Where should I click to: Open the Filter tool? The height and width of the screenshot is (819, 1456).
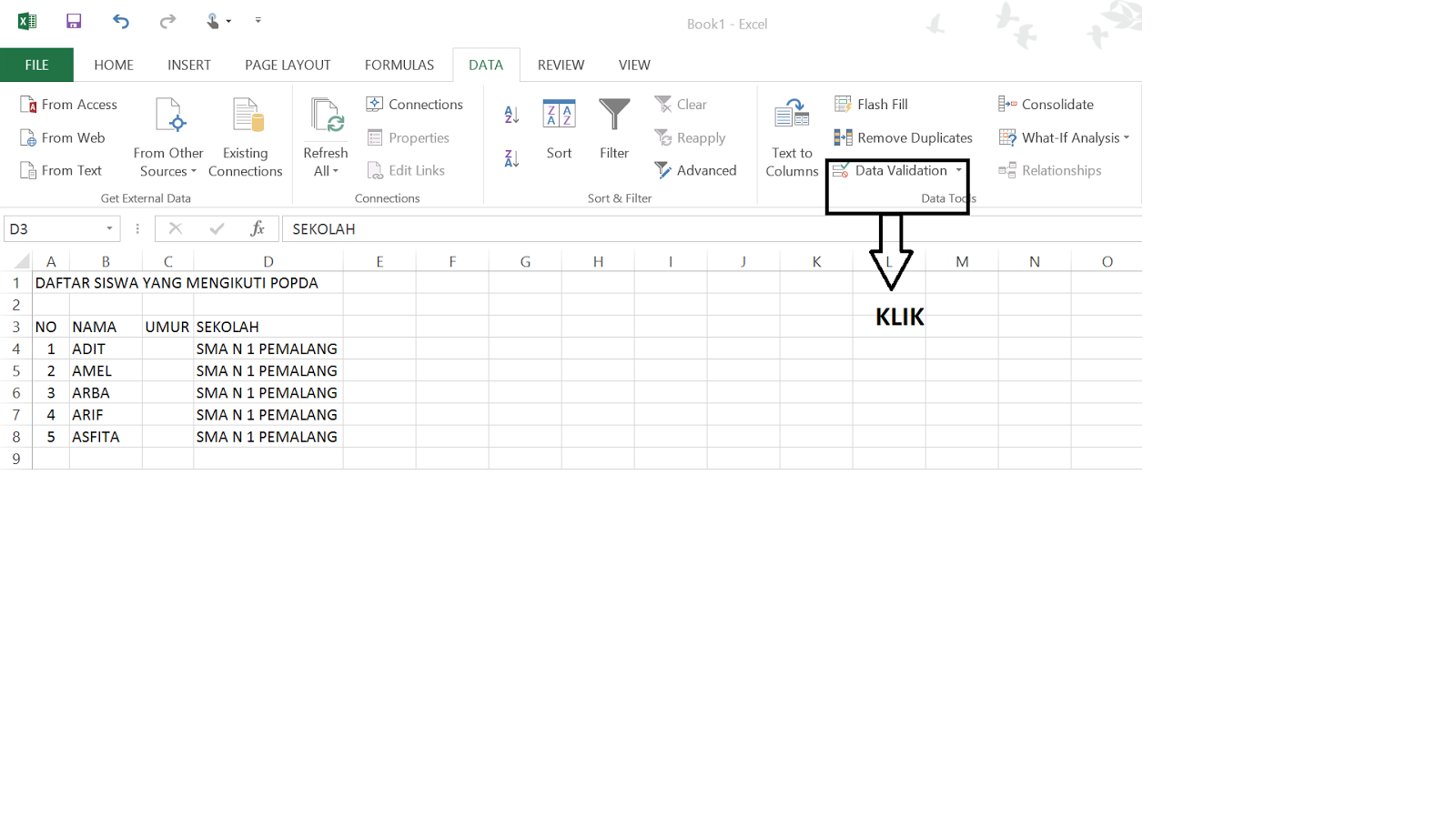coord(614,127)
